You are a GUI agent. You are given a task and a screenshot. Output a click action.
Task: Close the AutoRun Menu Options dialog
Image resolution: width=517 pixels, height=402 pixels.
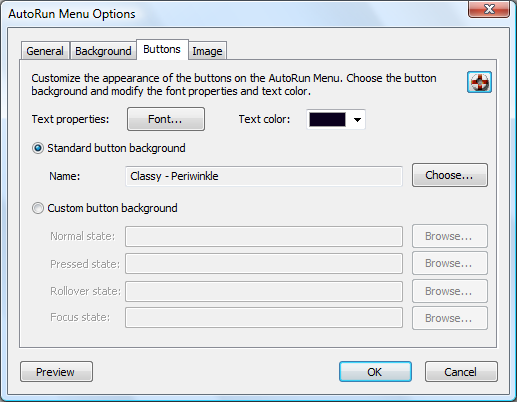(489, 9)
